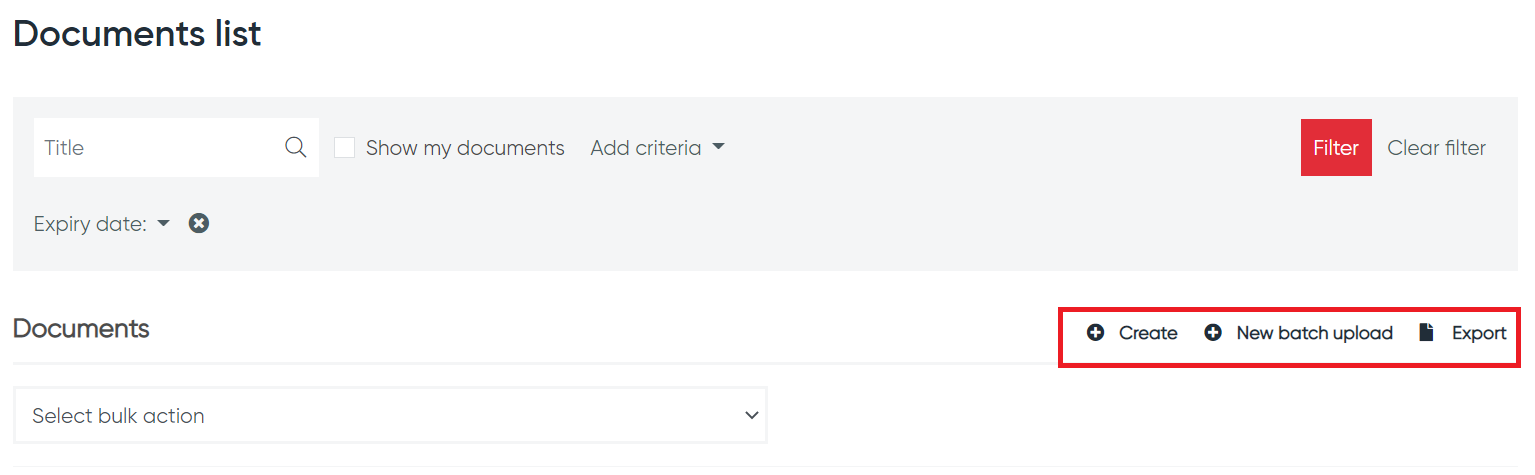1535x475 pixels.
Task: Remove the Expiry date criterion with the X icon
Action: coord(199,224)
